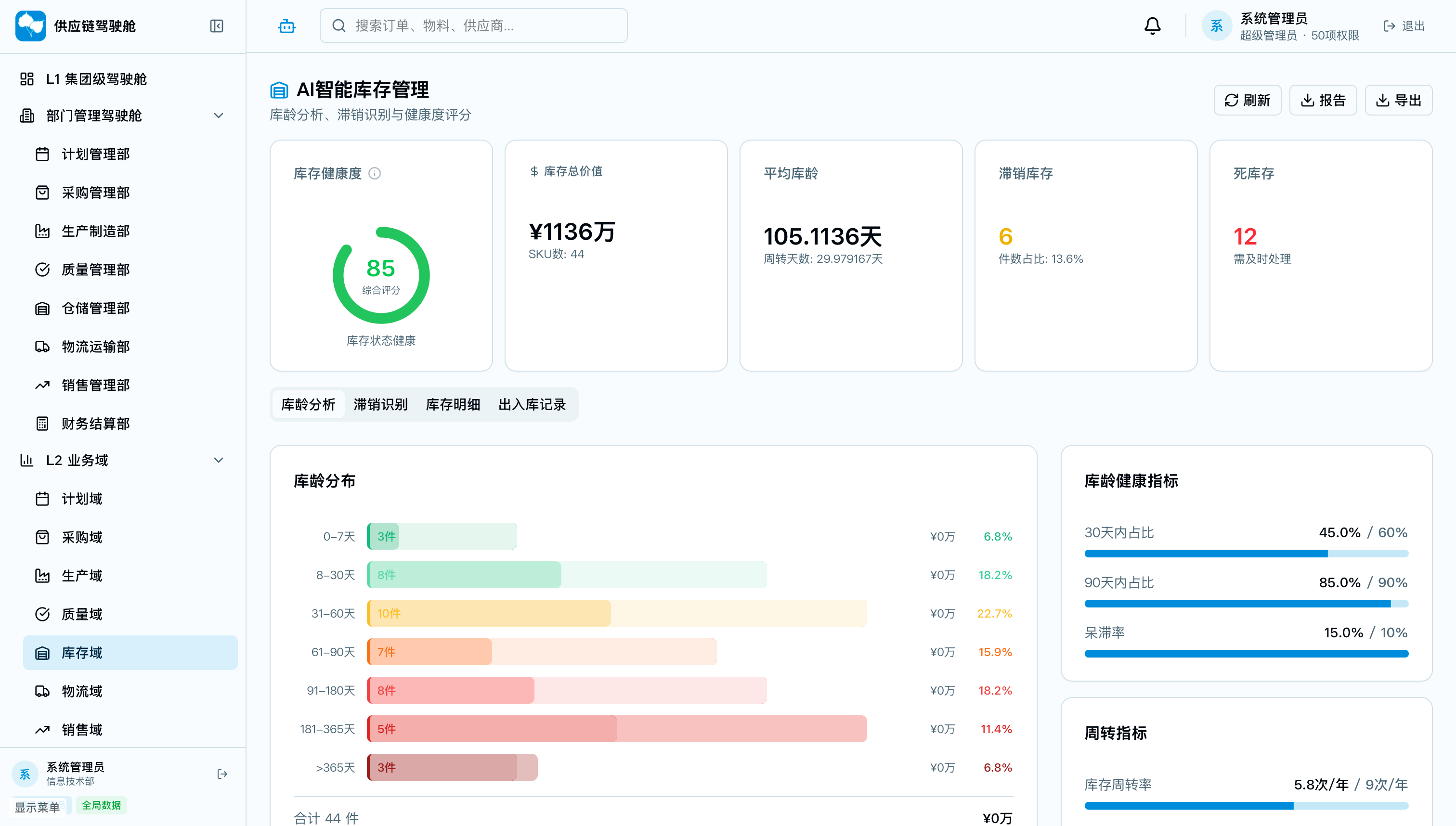Click the check-circle icon of 质量管理部
Viewport: 1456px width, 826px height.
coord(42,270)
